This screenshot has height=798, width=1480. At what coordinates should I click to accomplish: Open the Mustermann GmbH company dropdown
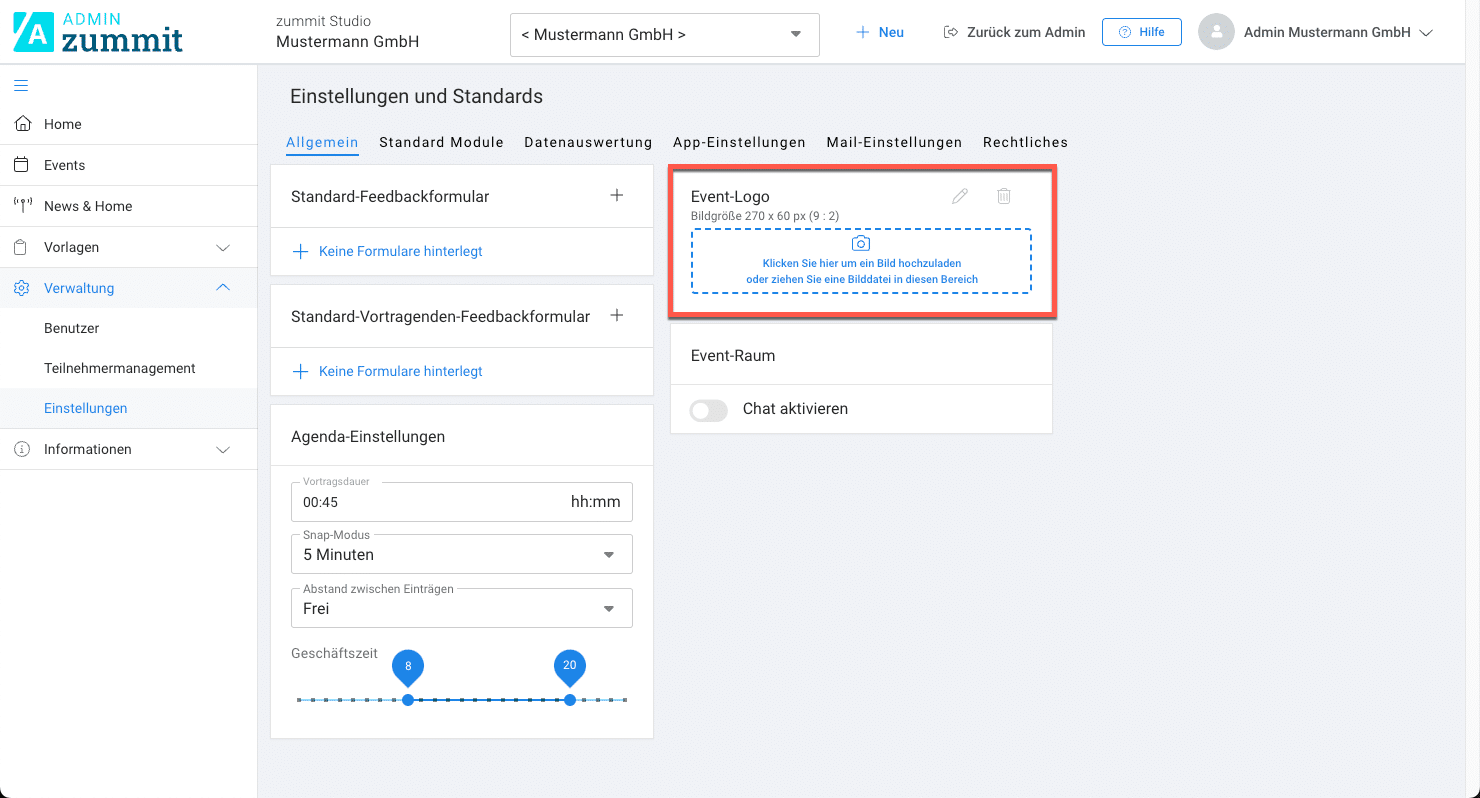point(664,35)
